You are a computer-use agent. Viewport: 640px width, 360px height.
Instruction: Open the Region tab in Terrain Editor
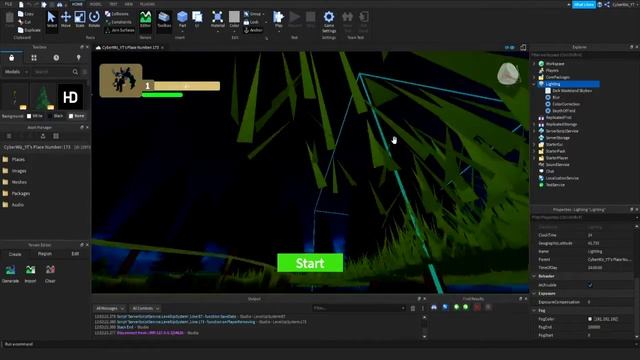pyautogui.click(x=45, y=254)
